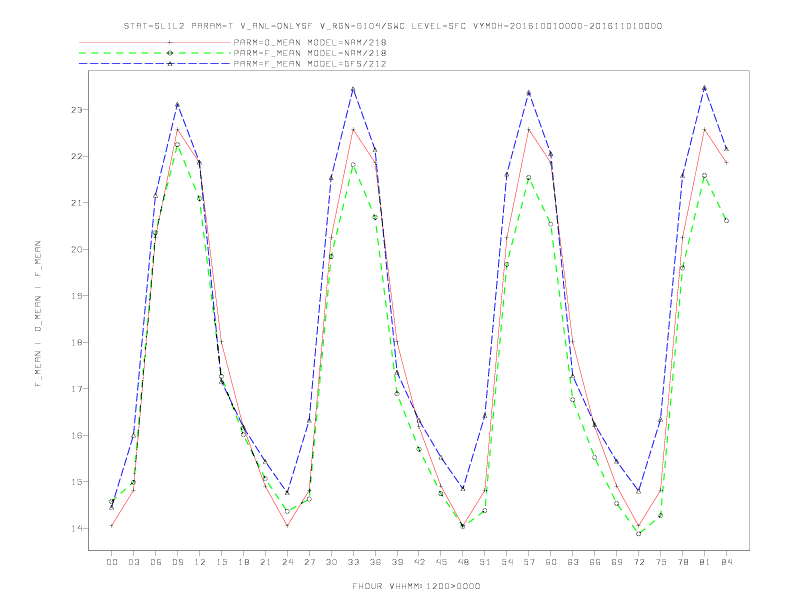The image size is (792, 612).
Task: Click x-axis forecast hour 09
Action: pos(177,562)
